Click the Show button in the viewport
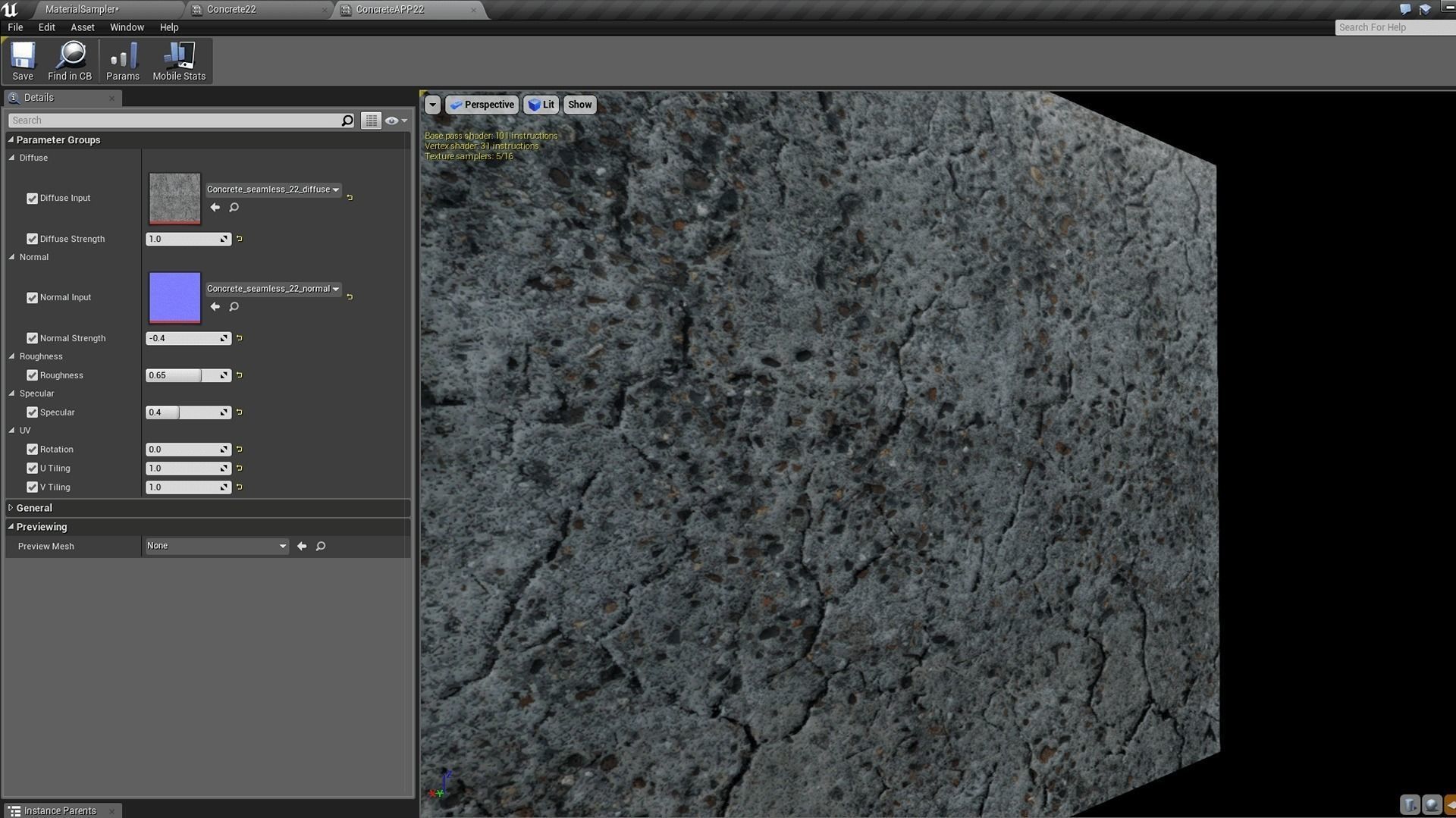Viewport: 1456px width, 818px height. click(x=579, y=104)
